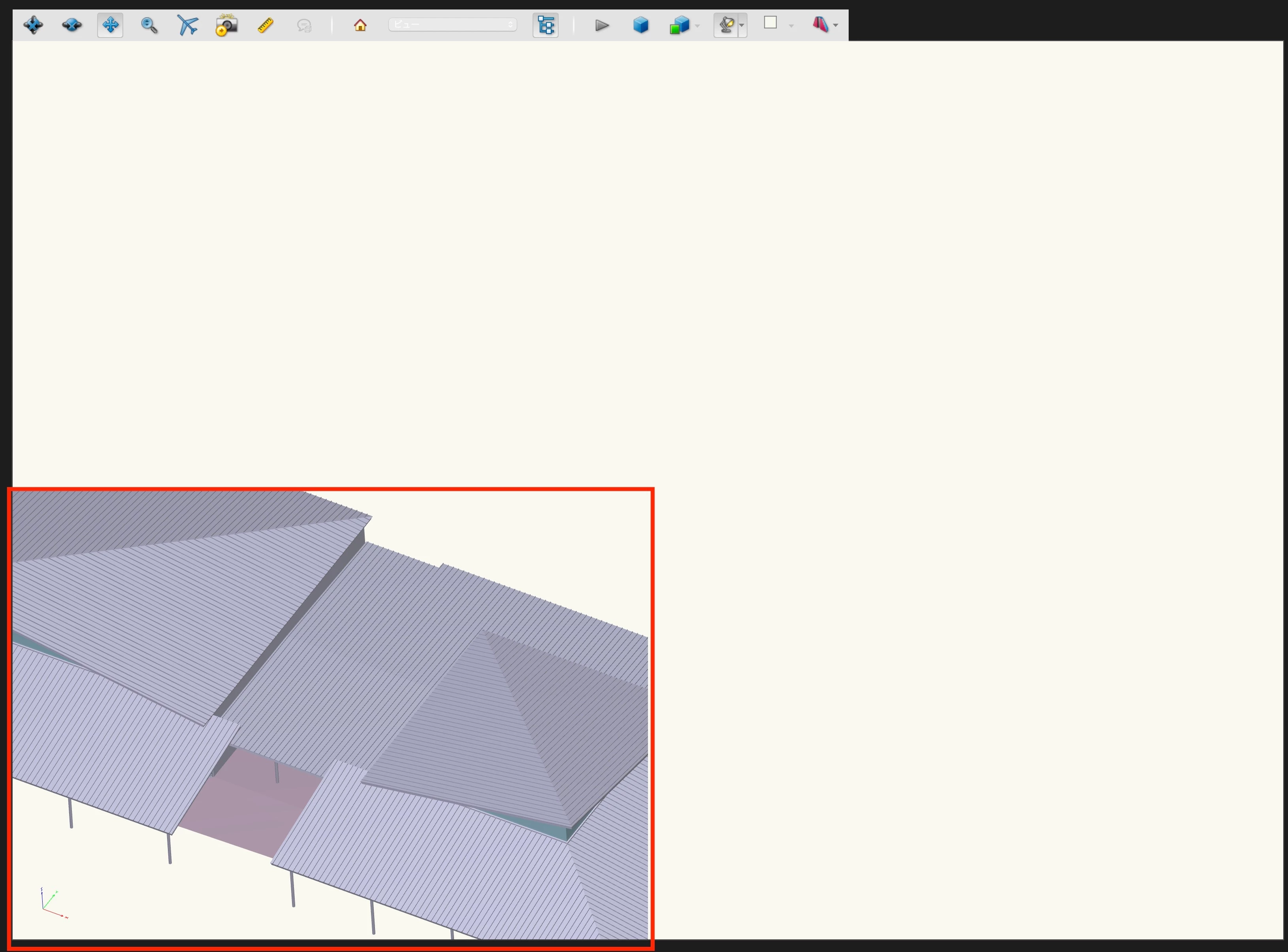Select the Rotate view tool
Screen dimensions: 1288x952
click(33, 25)
